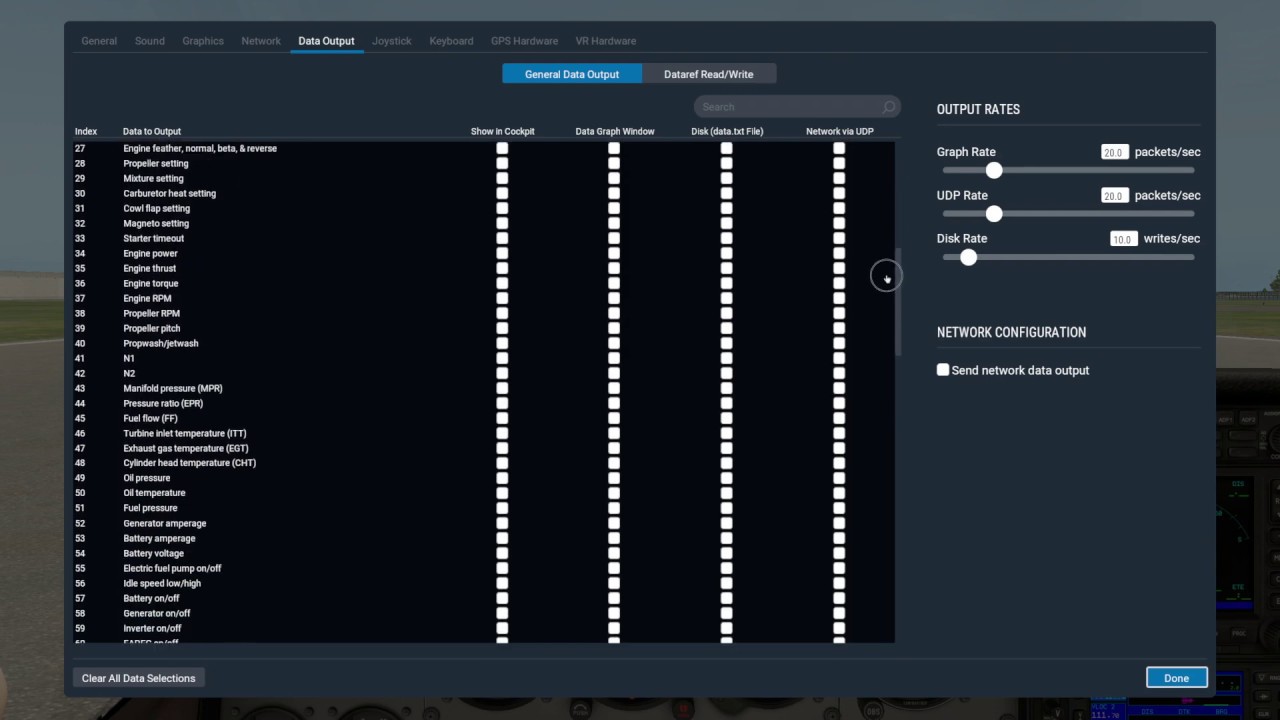Select Dataref Read/Write view
The width and height of the screenshot is (1280, 720).
click(x=708, y=74)
